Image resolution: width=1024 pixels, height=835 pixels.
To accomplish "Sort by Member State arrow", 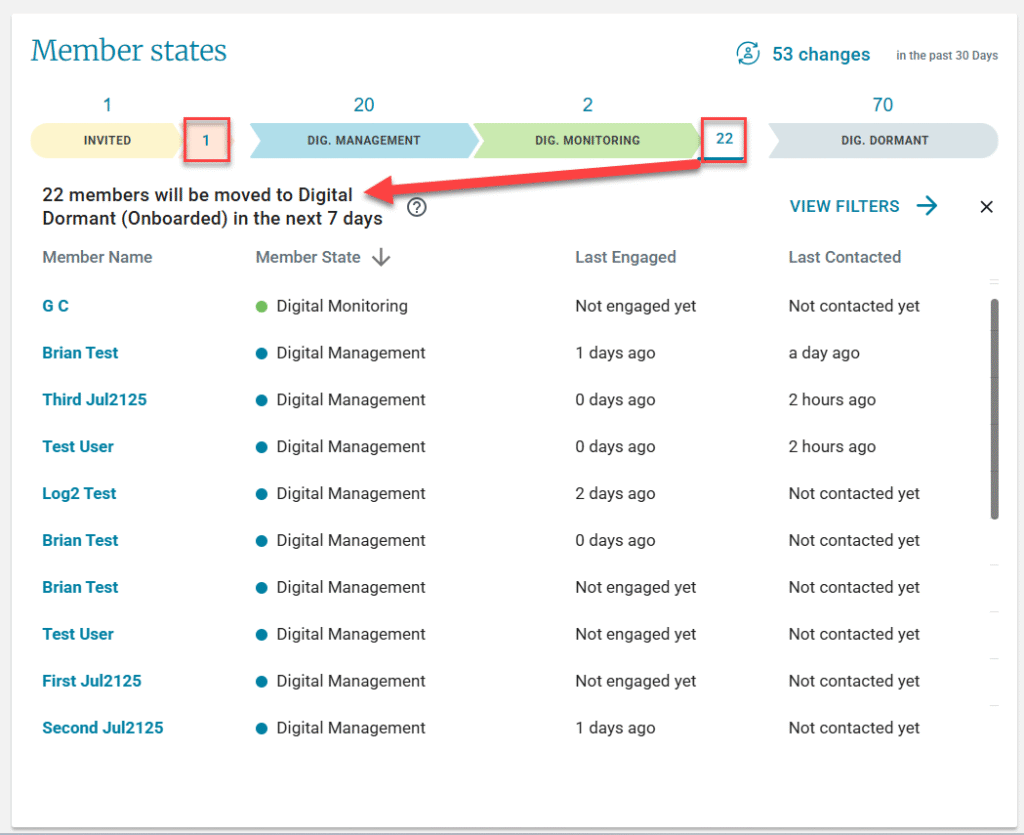I will 381,257.
